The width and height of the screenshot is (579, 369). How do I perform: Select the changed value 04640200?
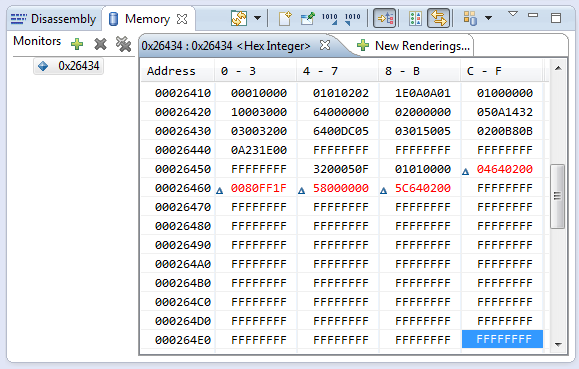click(x=505, y=169)
